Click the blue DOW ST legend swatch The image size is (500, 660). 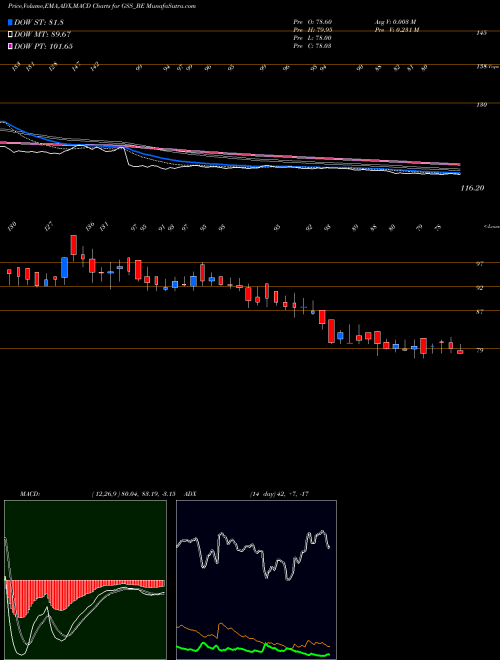[10, 22]
